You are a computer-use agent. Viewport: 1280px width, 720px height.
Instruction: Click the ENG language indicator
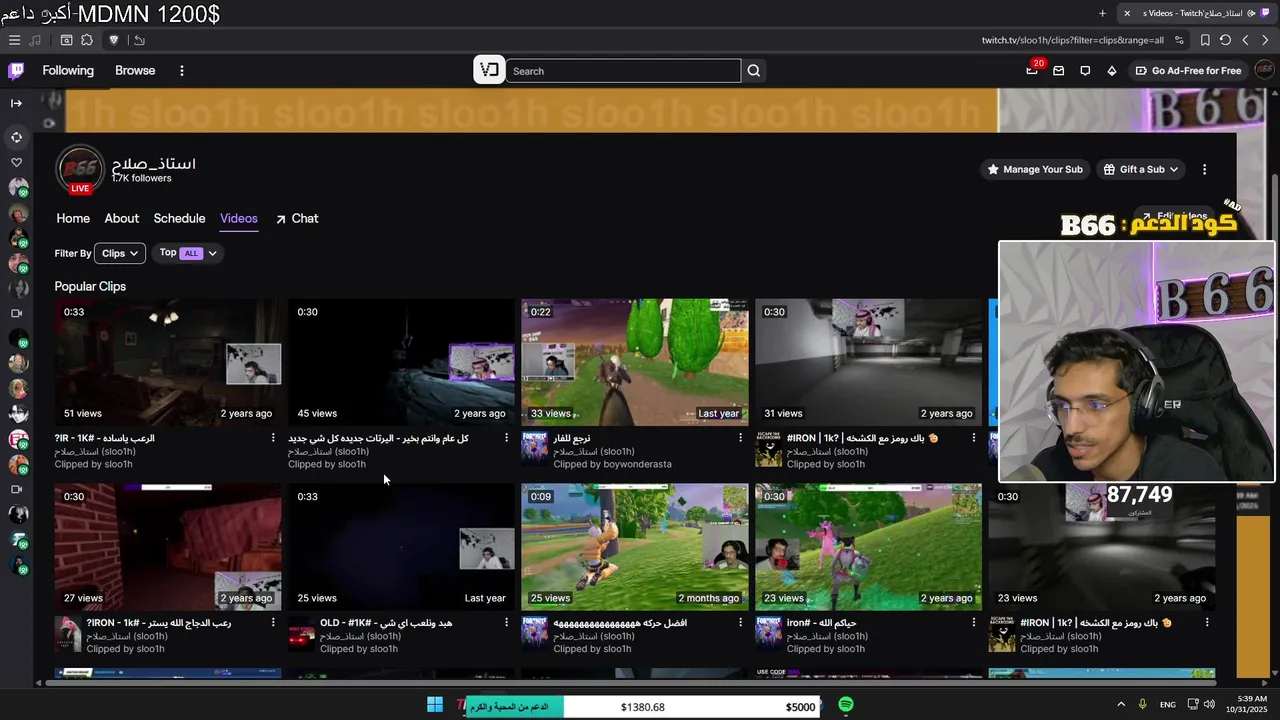click(x=1167, y=705)
